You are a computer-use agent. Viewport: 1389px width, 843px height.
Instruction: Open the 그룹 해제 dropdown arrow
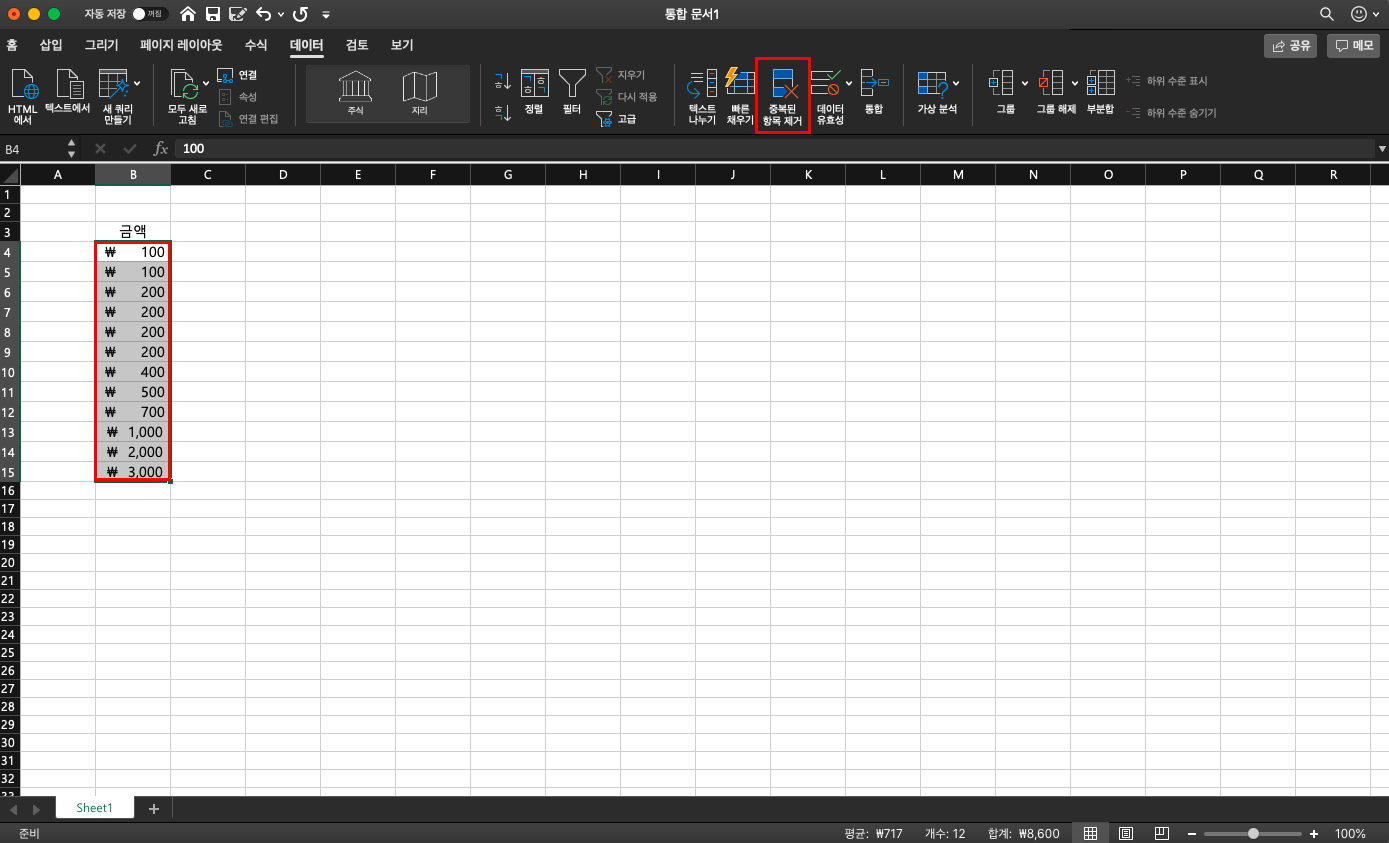[1076, 82]
